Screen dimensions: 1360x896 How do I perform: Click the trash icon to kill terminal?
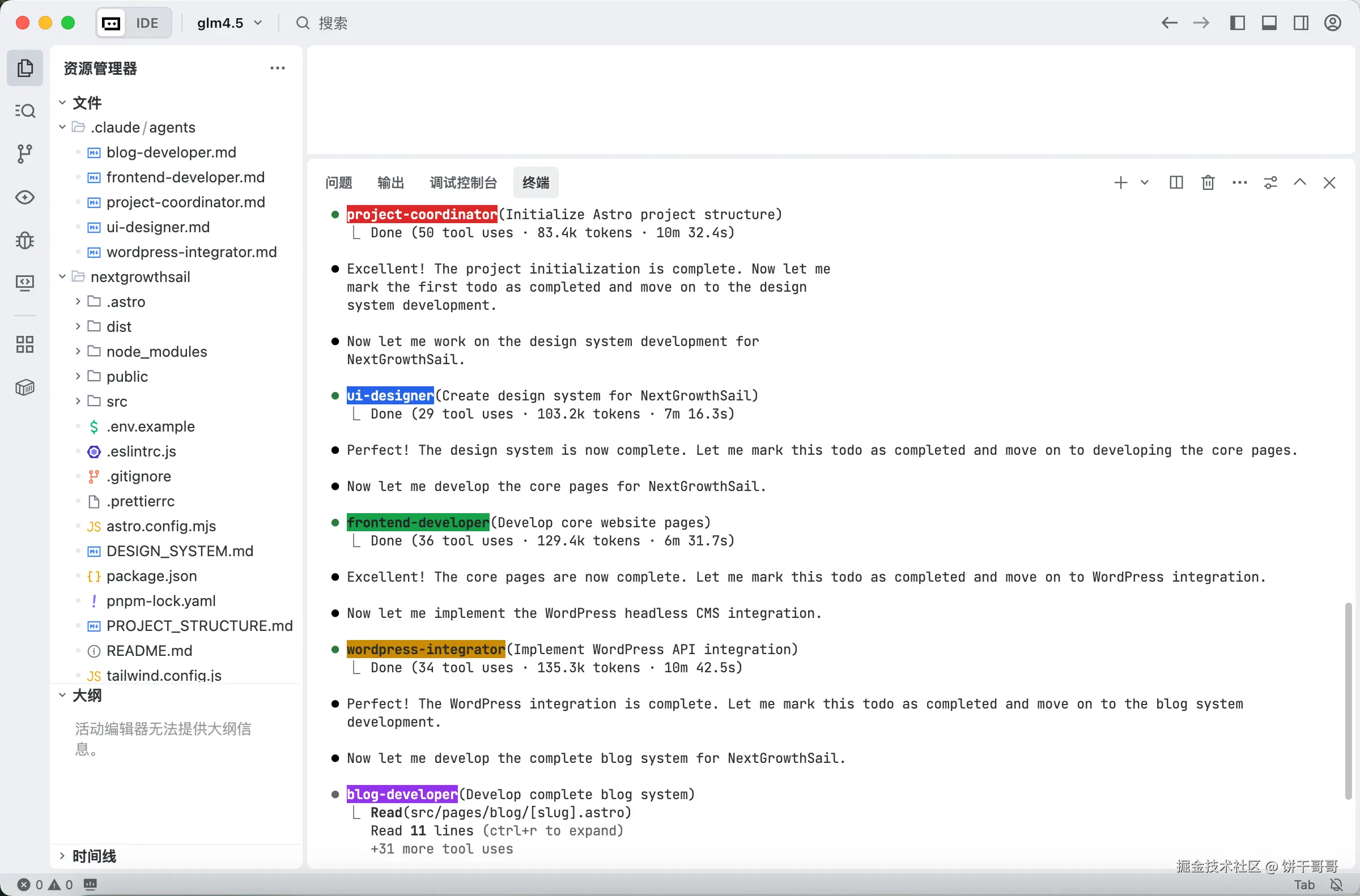[x=1208, y=183]
